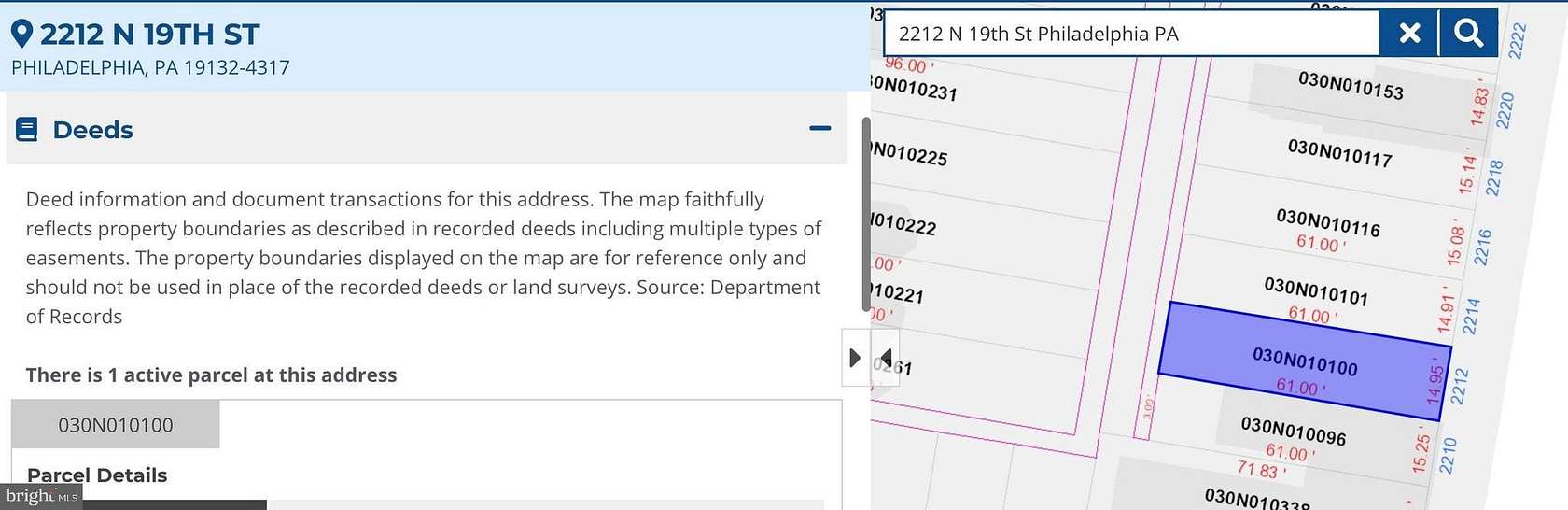Image resolution: width=1568 pixels, height=510 pixels.
Task: Collapse the Deeds section using minus icon
Action: pyautogui.click(x=819, y=129)
